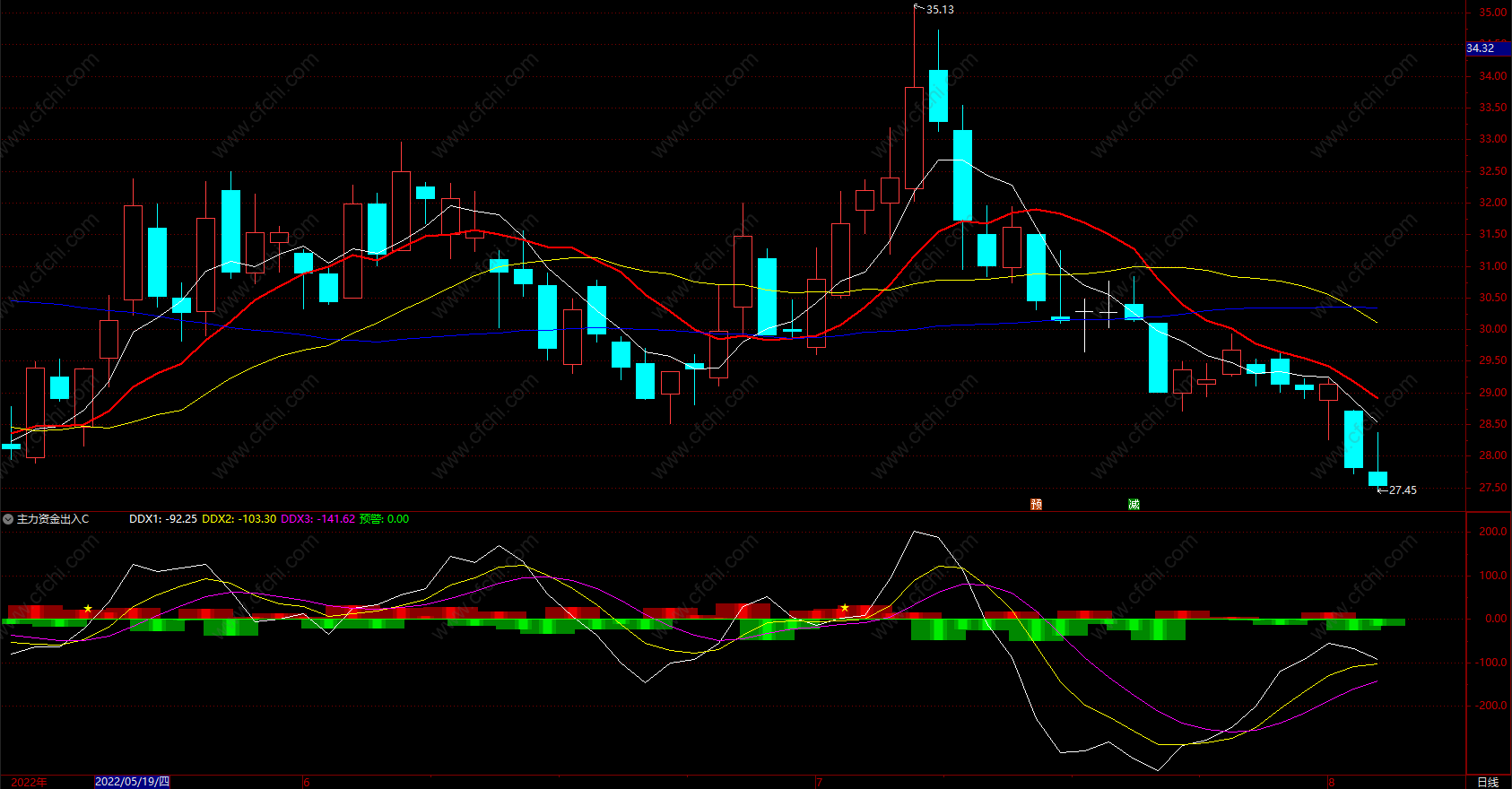Click the -200.0 indicator axis label

pyautogui.click(x=1490, y=706)
